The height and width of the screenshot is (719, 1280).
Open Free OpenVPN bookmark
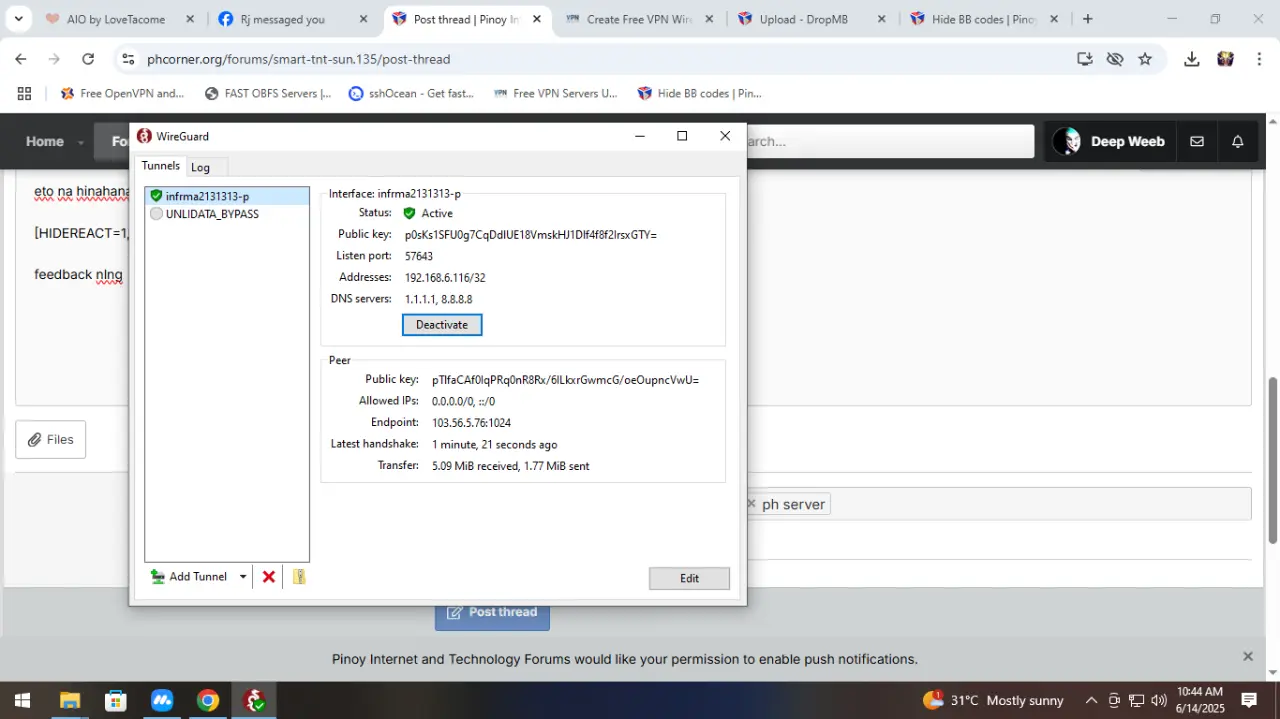[123, 93]
